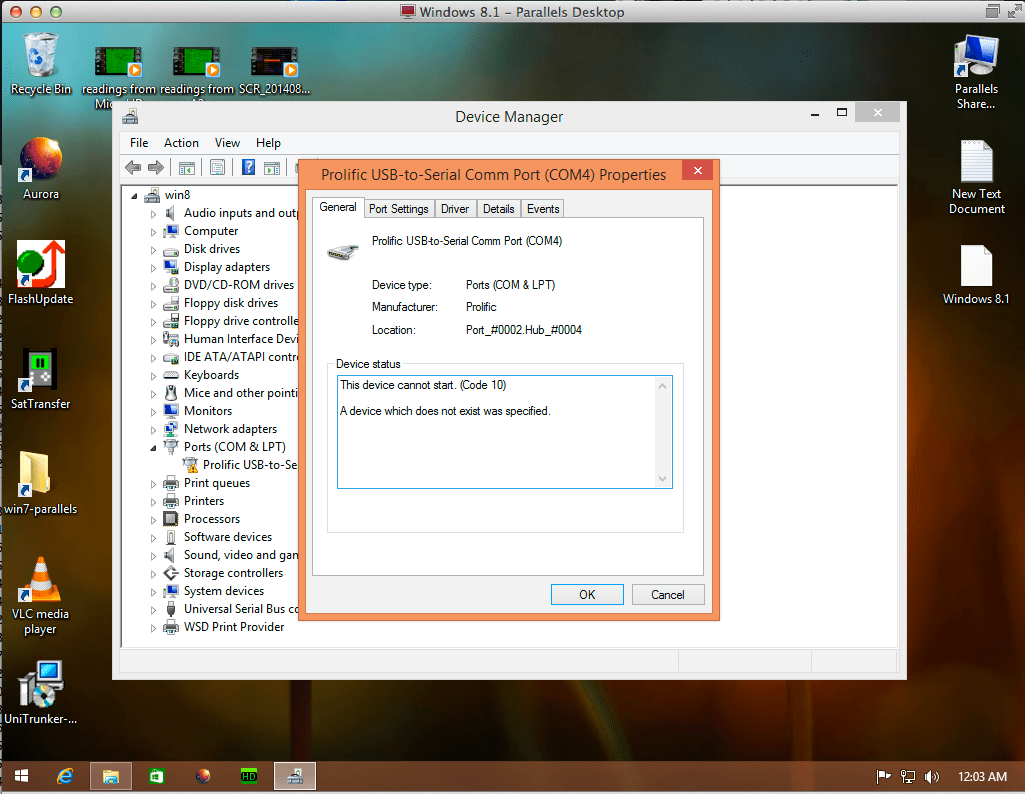Select the Parallels Shared Folders desktop icon
Screen dimensions: 1025x794
pos(976,72)
